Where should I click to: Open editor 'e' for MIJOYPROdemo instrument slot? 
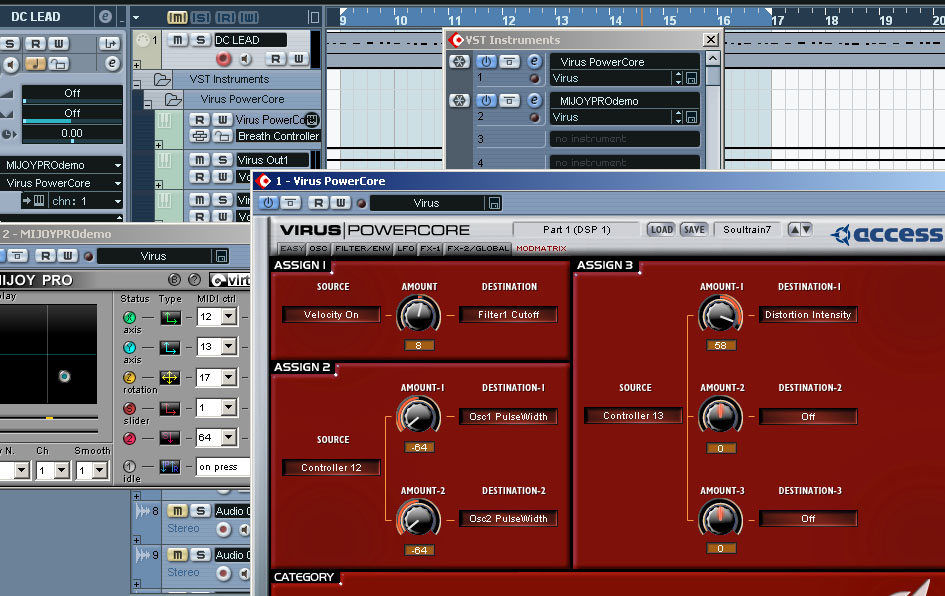click(534, 101)
